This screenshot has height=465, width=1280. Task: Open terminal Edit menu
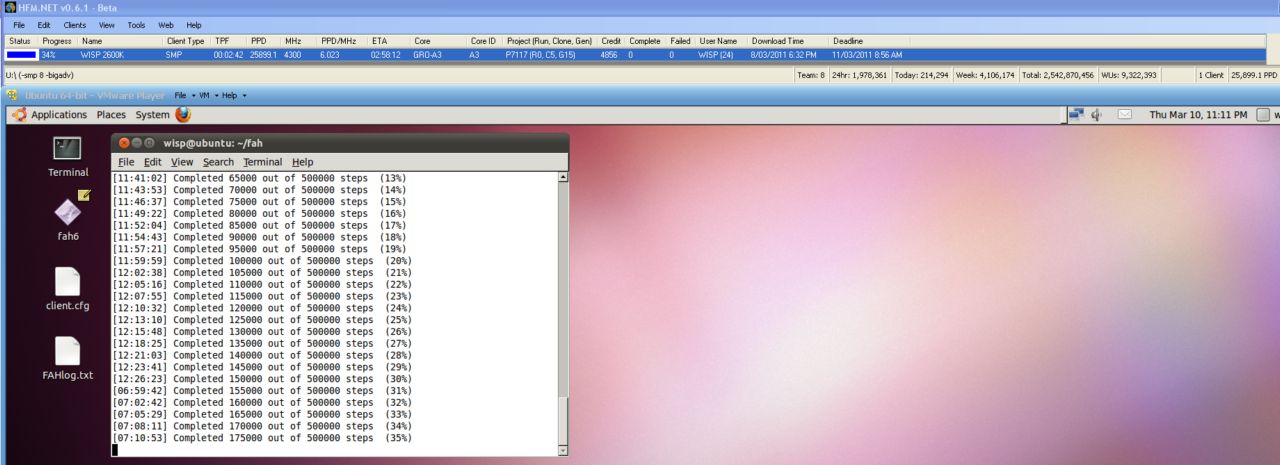(152, 162)
